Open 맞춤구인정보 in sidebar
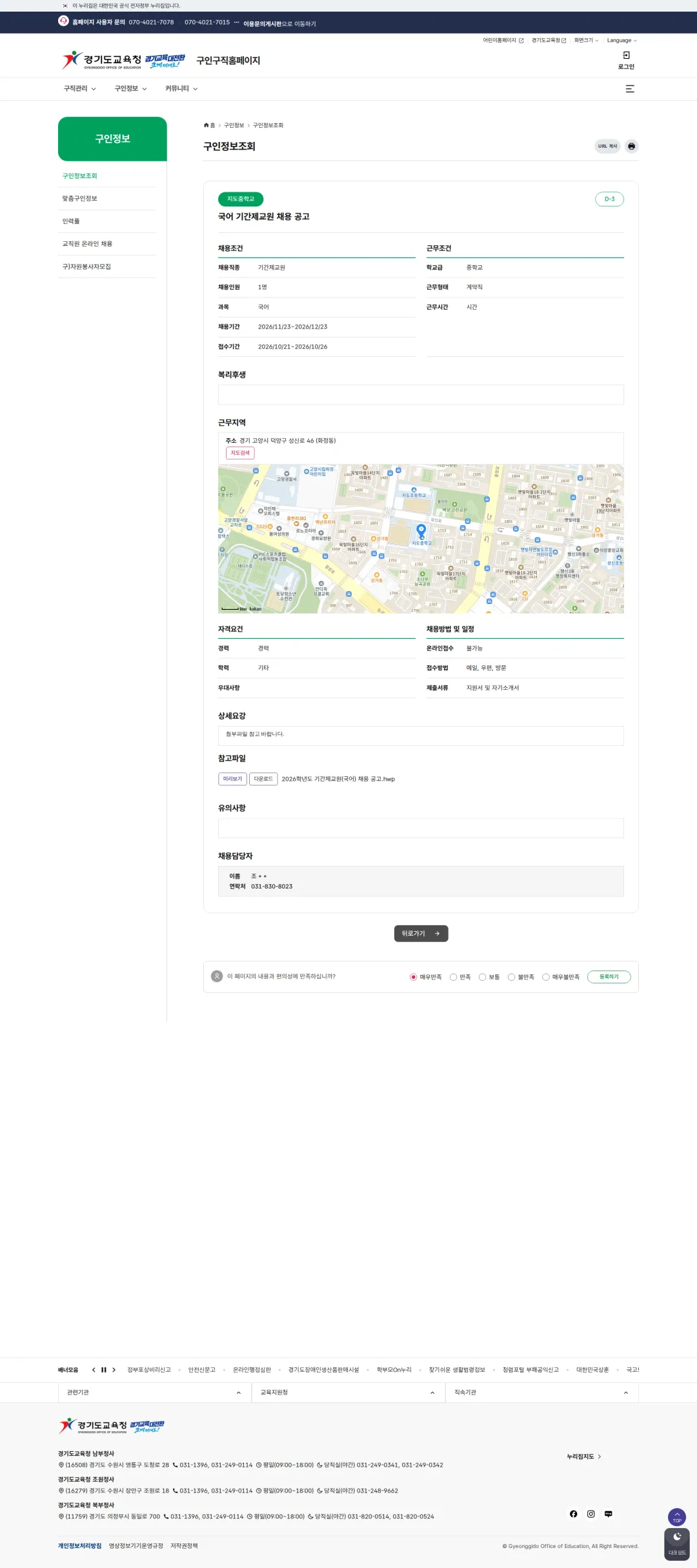This screenshot has width=697, height=1568. [x=80, y=199]
